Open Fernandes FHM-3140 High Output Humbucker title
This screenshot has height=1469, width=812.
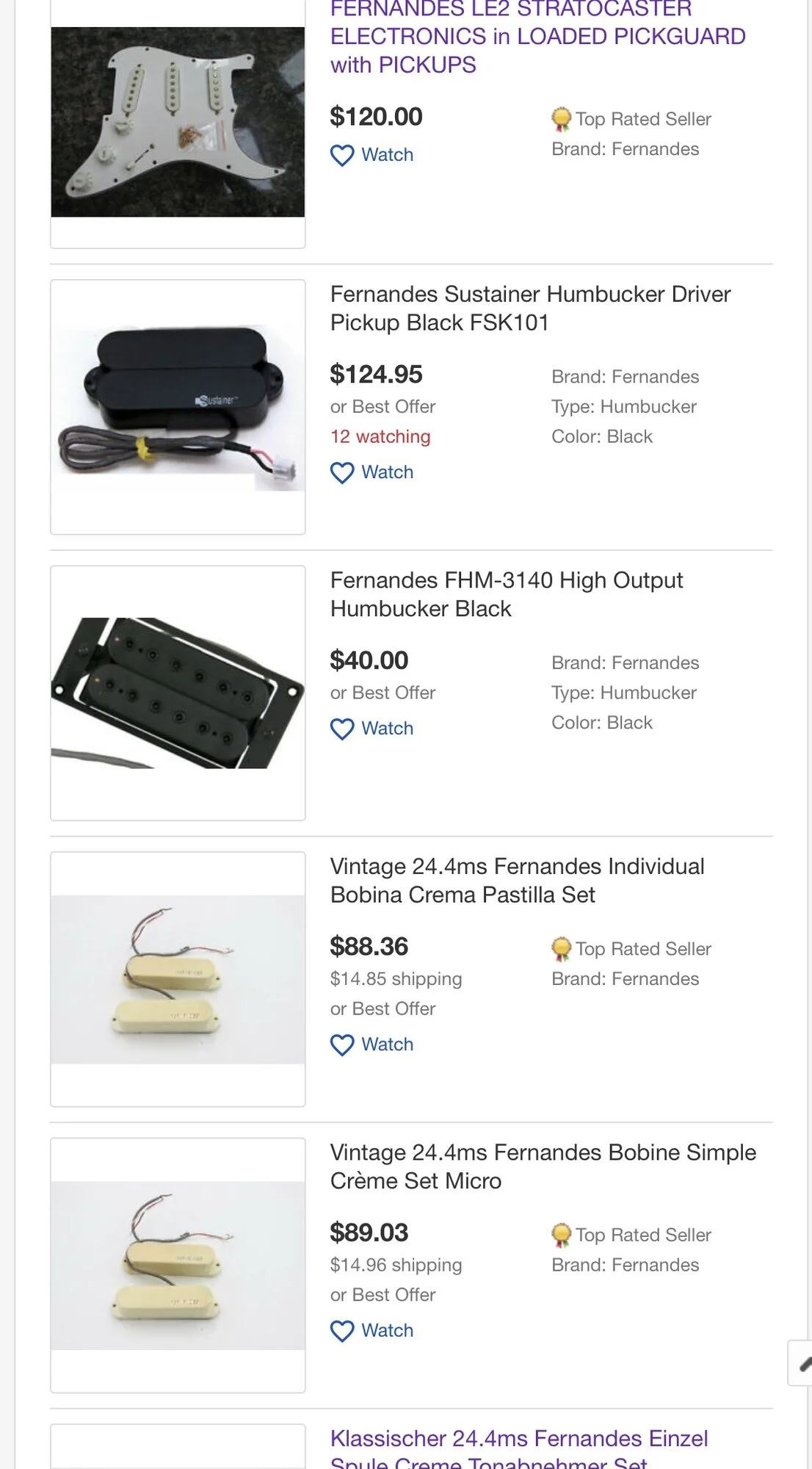click(x=507, y=594)
